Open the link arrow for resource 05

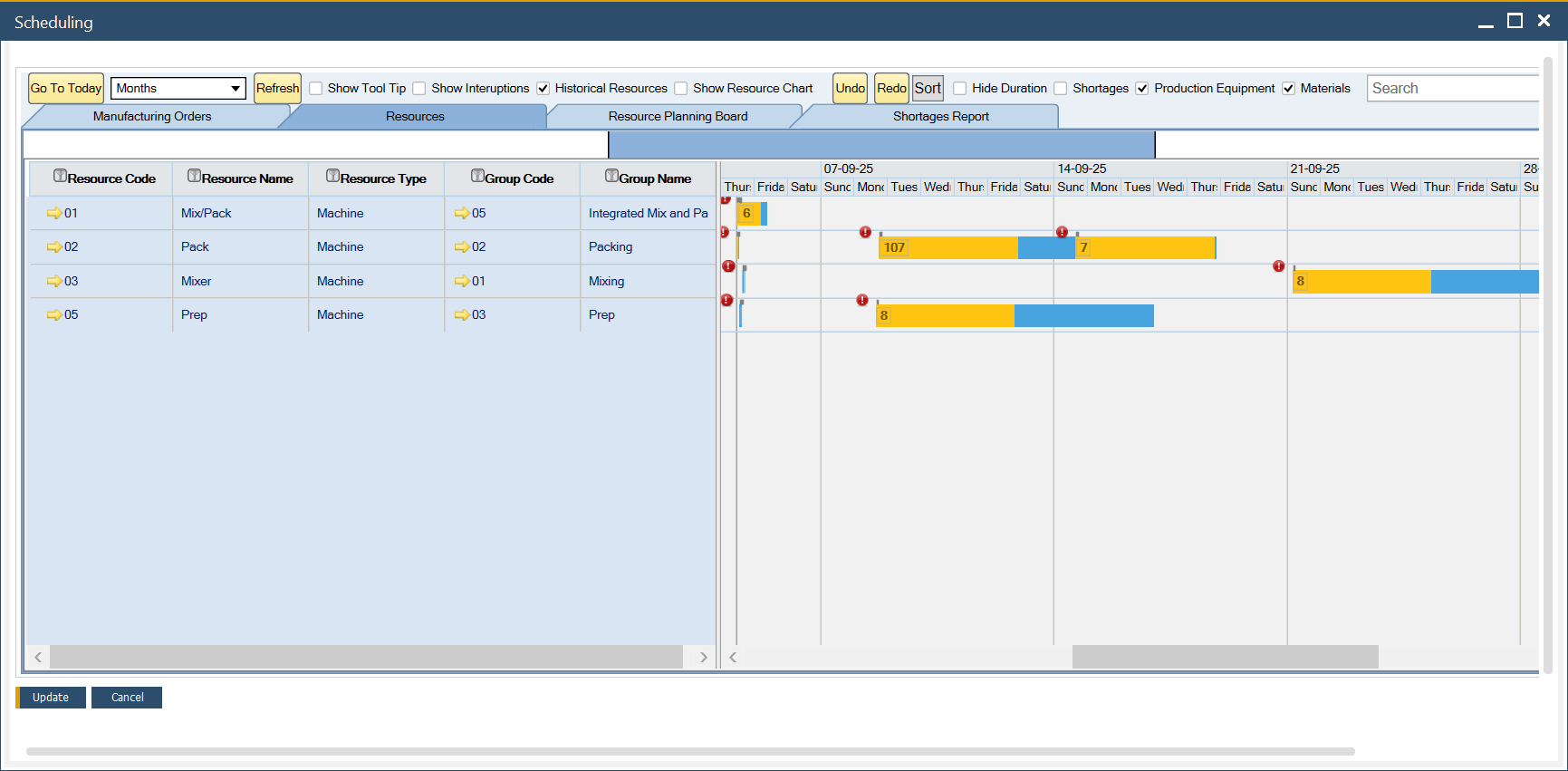(x=54, y=315)
